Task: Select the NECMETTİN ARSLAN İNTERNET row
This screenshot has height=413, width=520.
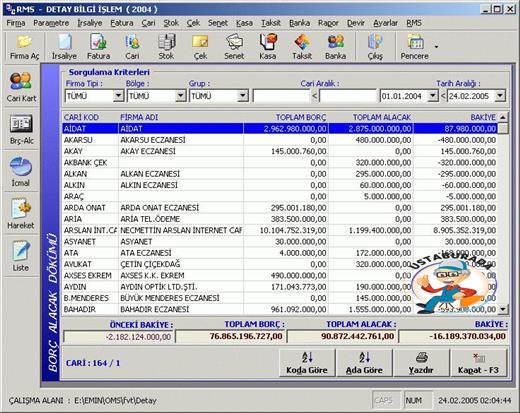Action: (x=280, y=230)
